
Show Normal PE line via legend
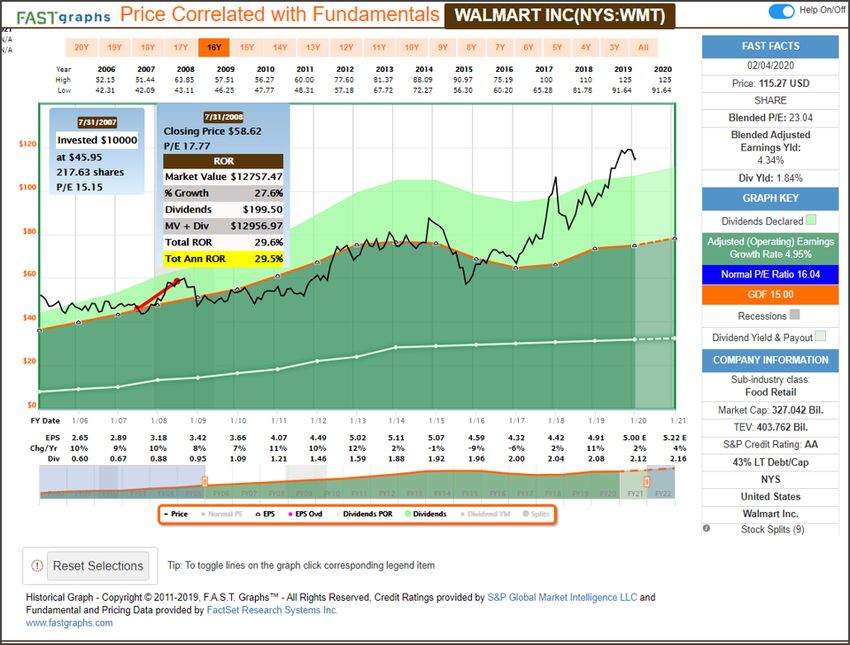(227, 514)
